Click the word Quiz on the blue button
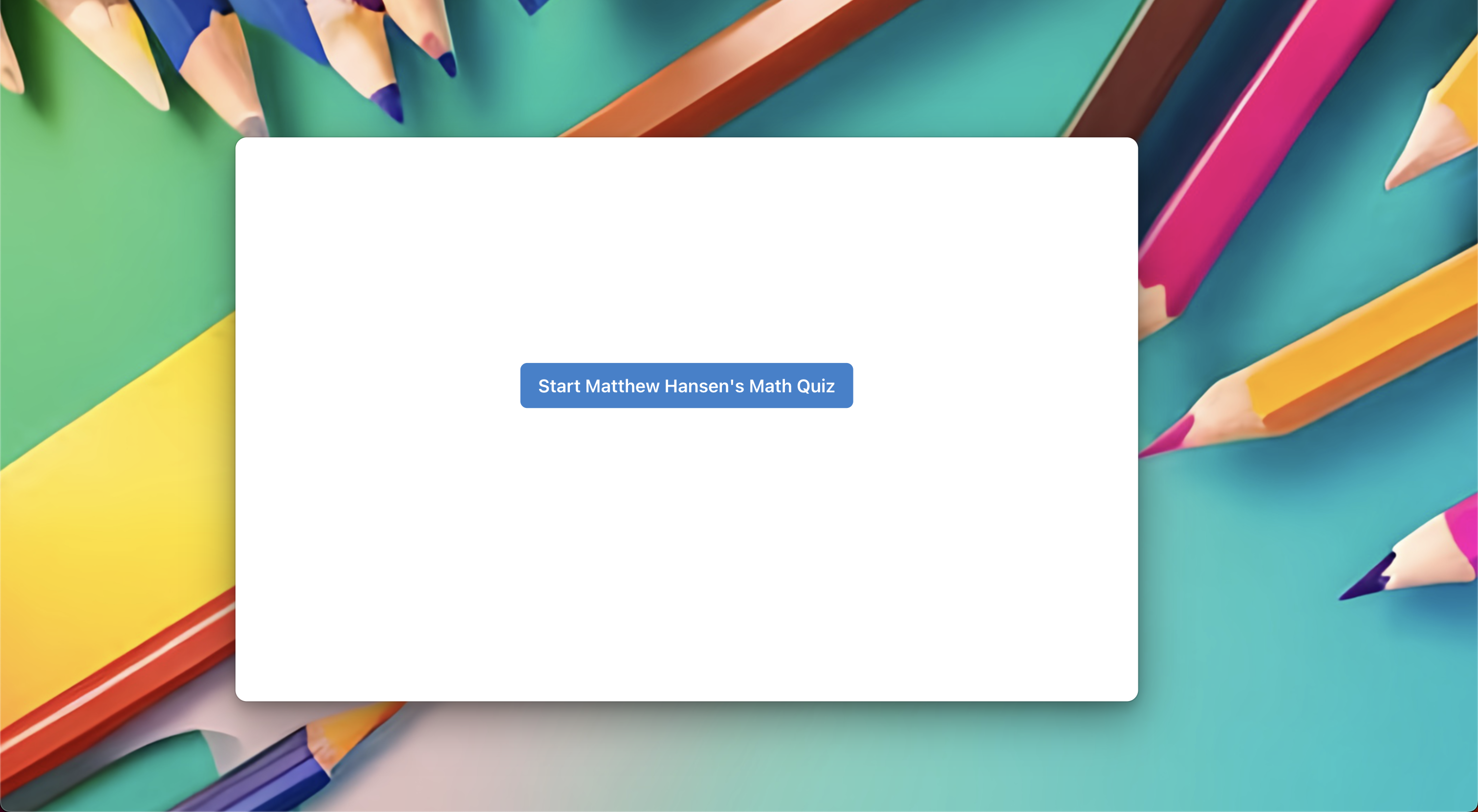 pos(815,386)
